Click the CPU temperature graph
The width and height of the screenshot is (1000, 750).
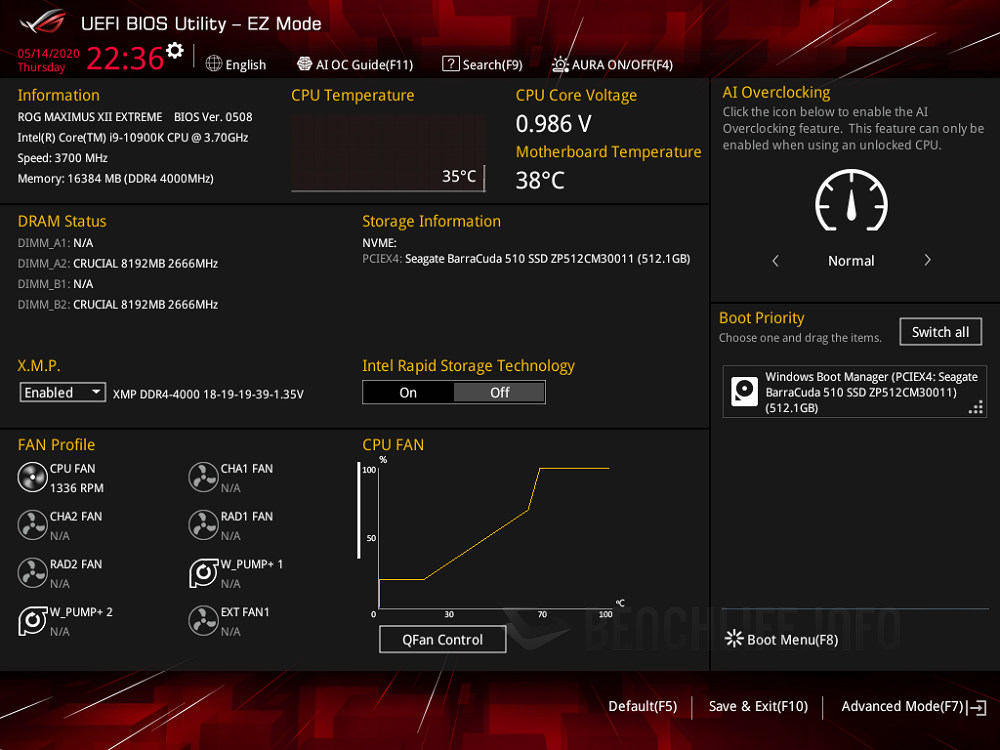click(388, 153)
